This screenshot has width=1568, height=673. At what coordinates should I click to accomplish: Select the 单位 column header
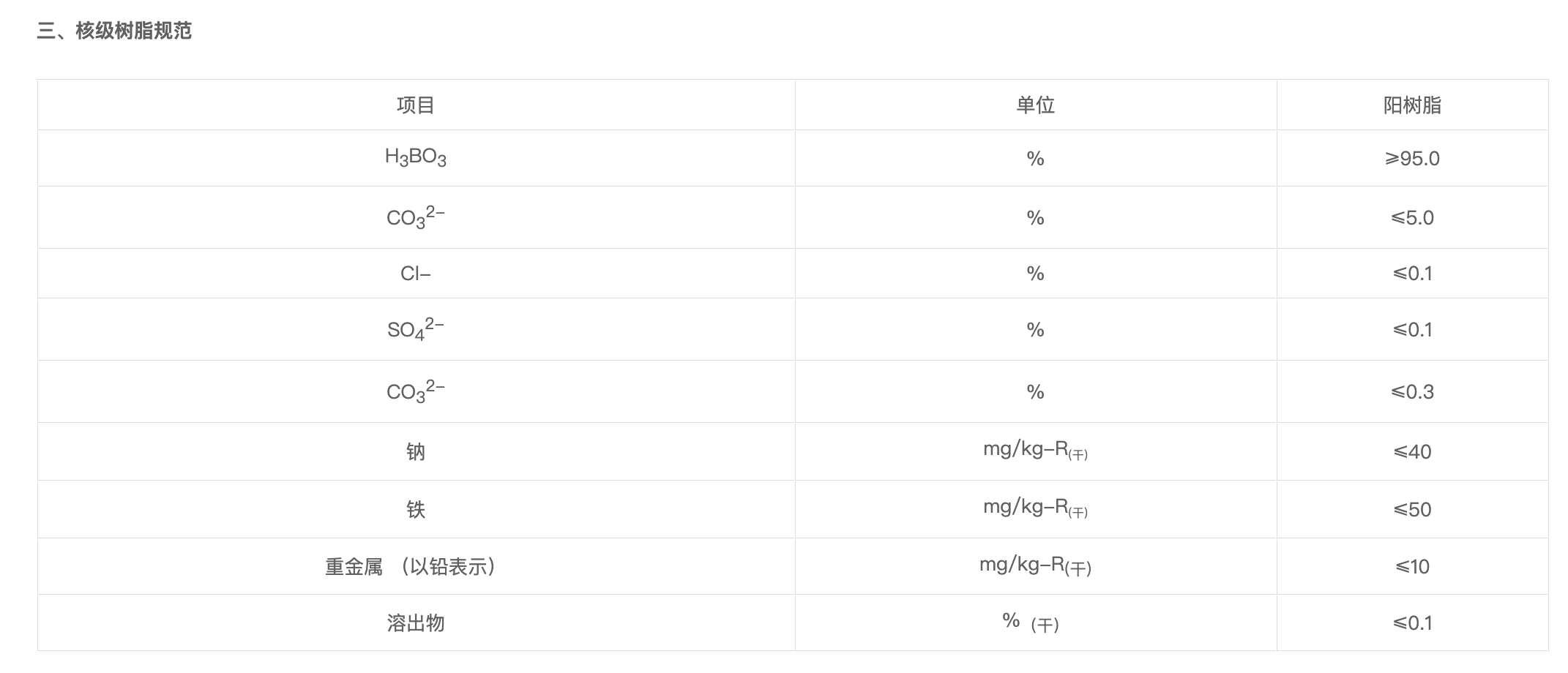point(1035,105)
